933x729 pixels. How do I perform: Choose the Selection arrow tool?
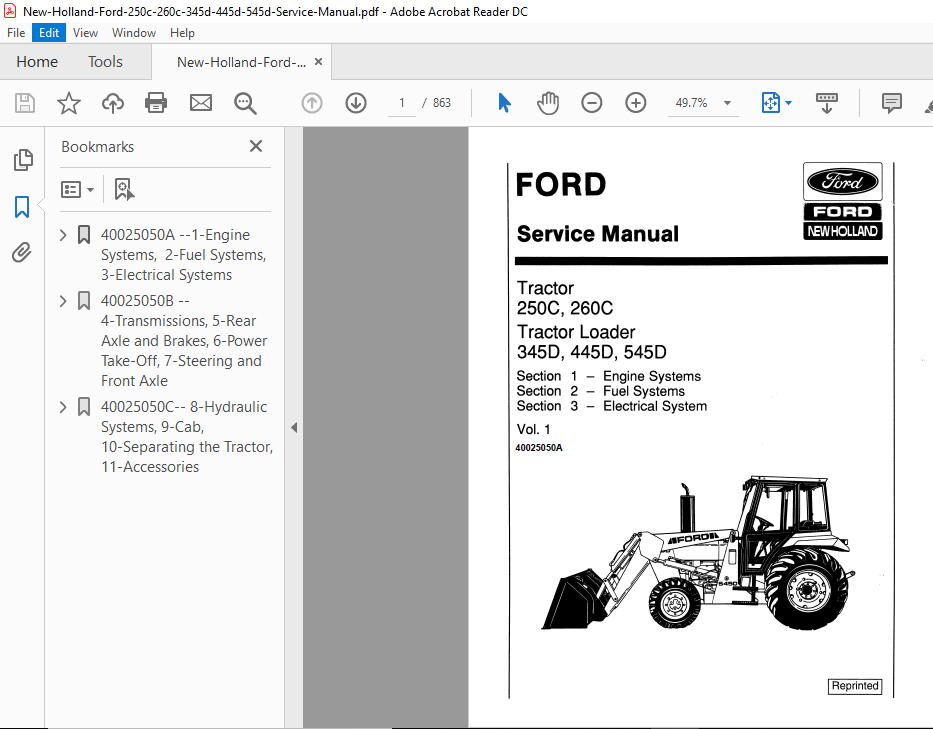coord(504,103)
